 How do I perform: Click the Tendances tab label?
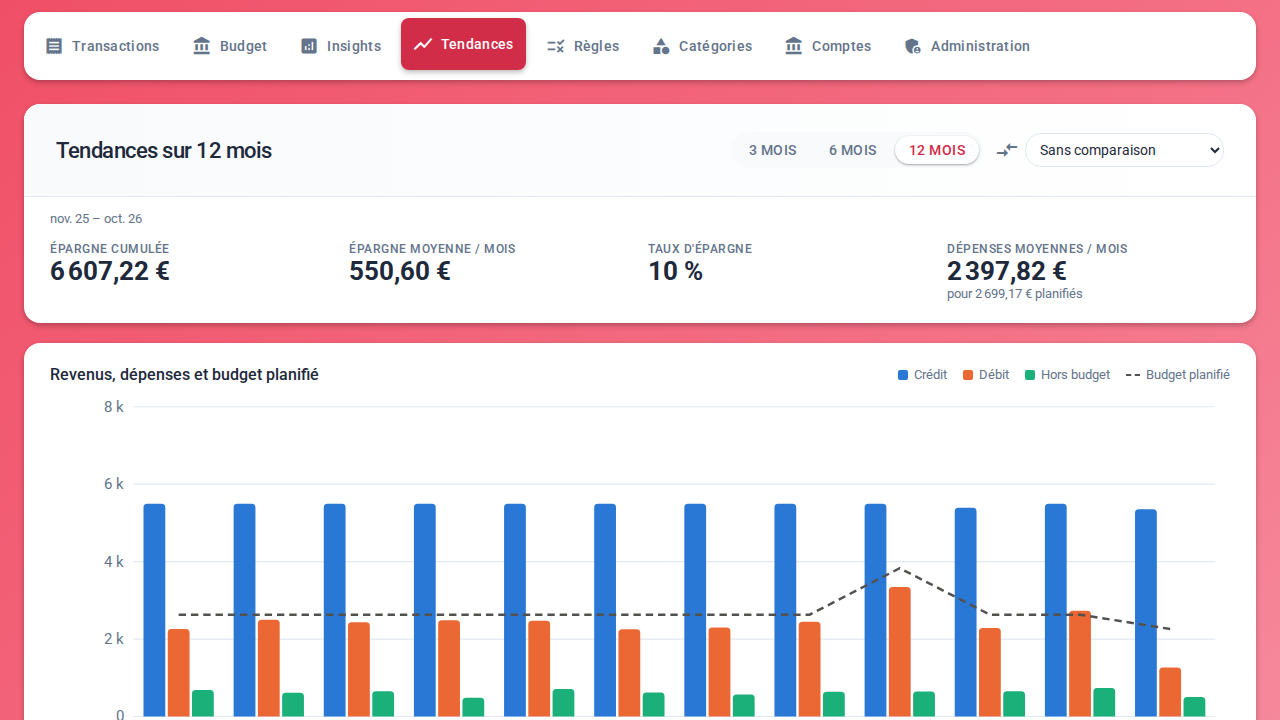click(x=477, y=44)
